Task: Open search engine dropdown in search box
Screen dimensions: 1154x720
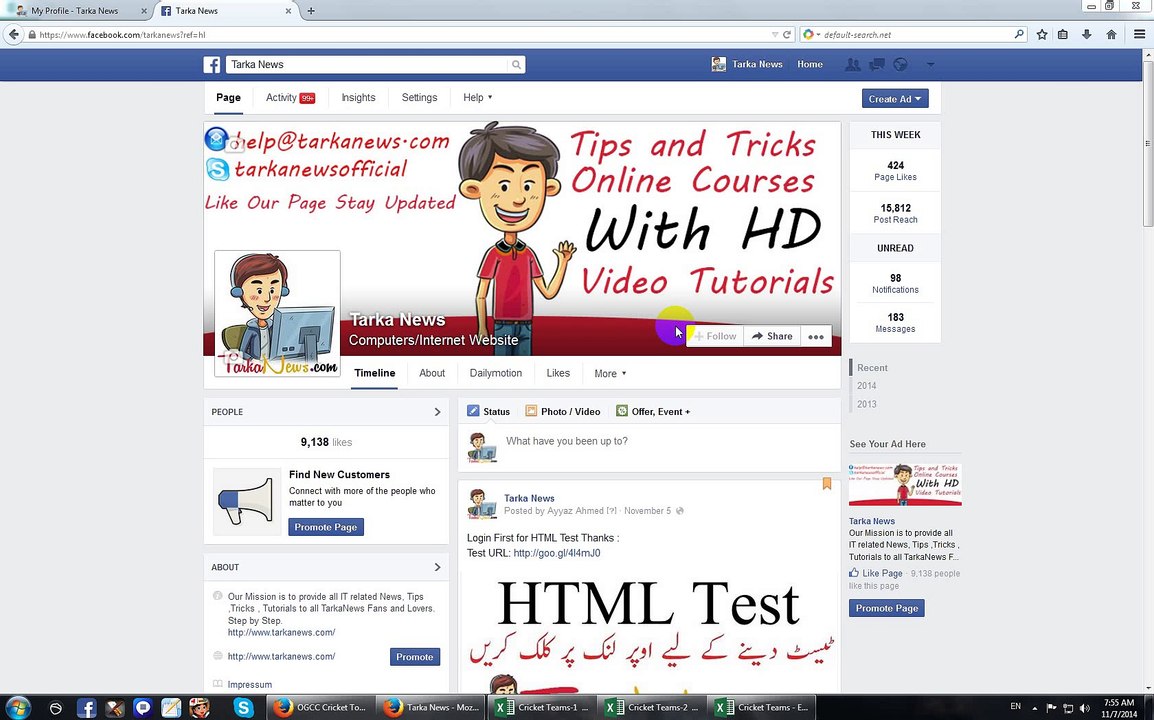Action: 811,35
